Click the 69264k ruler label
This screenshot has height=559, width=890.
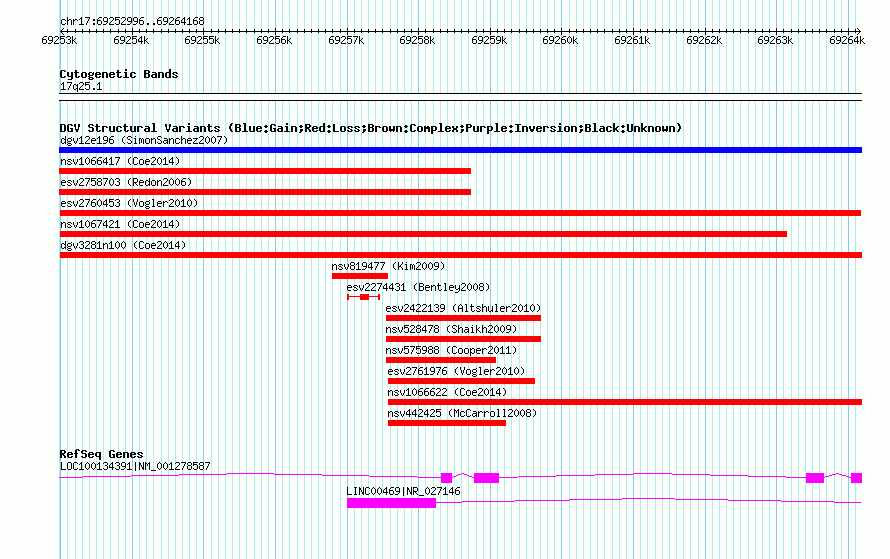(847, 40)
